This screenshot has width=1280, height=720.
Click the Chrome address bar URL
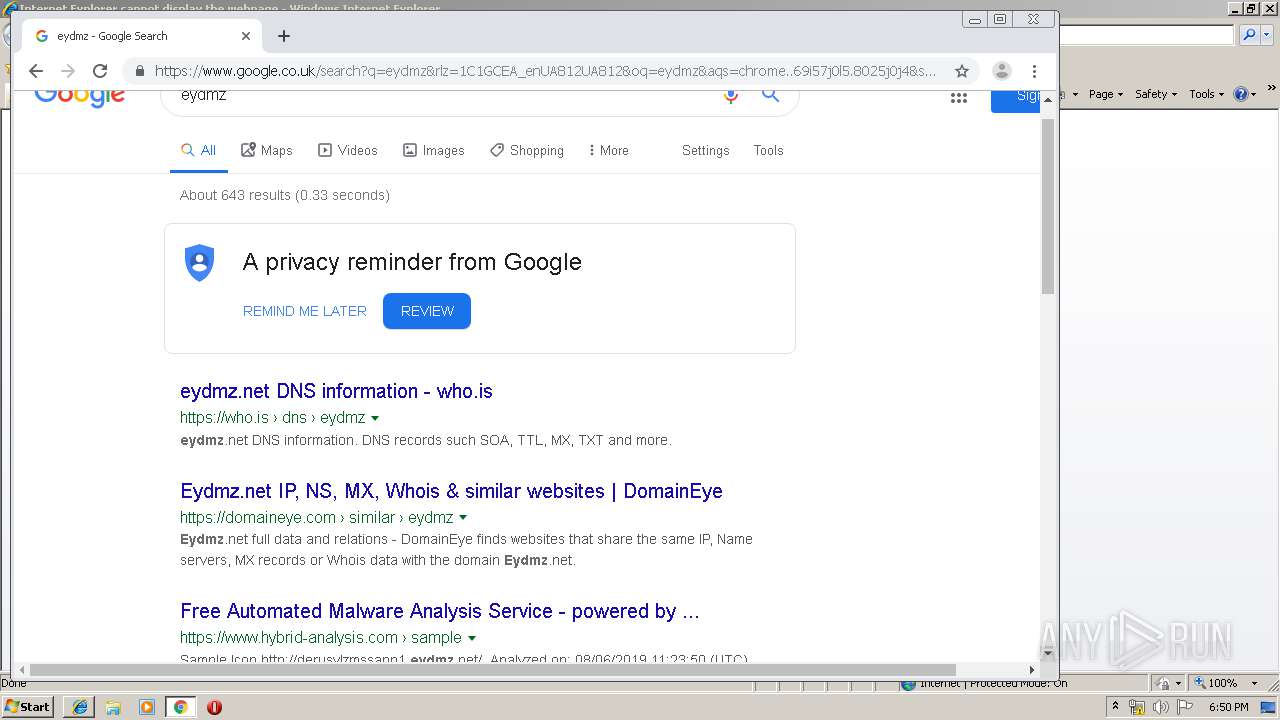[545, 71]
